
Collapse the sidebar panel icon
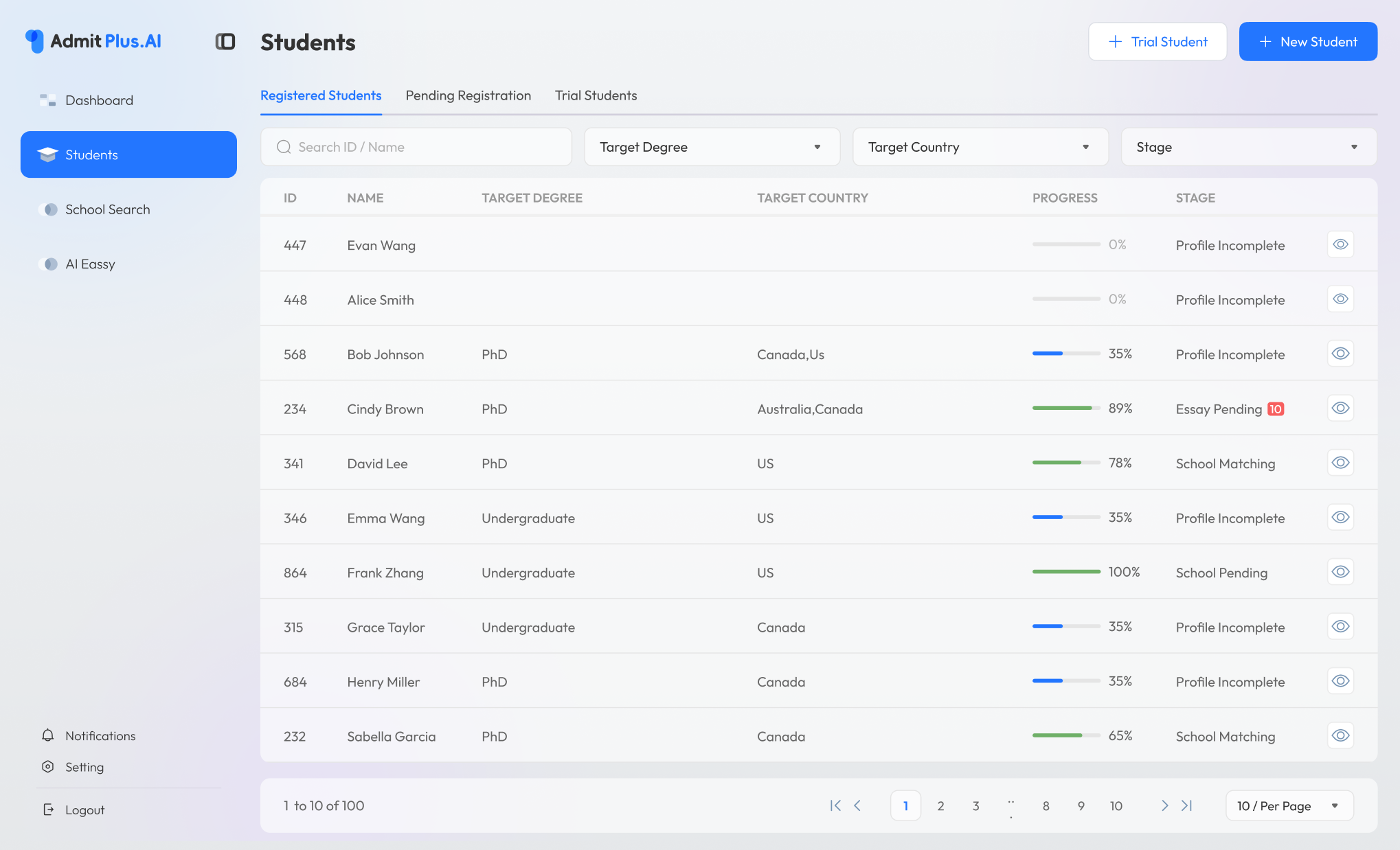point(225,42)
